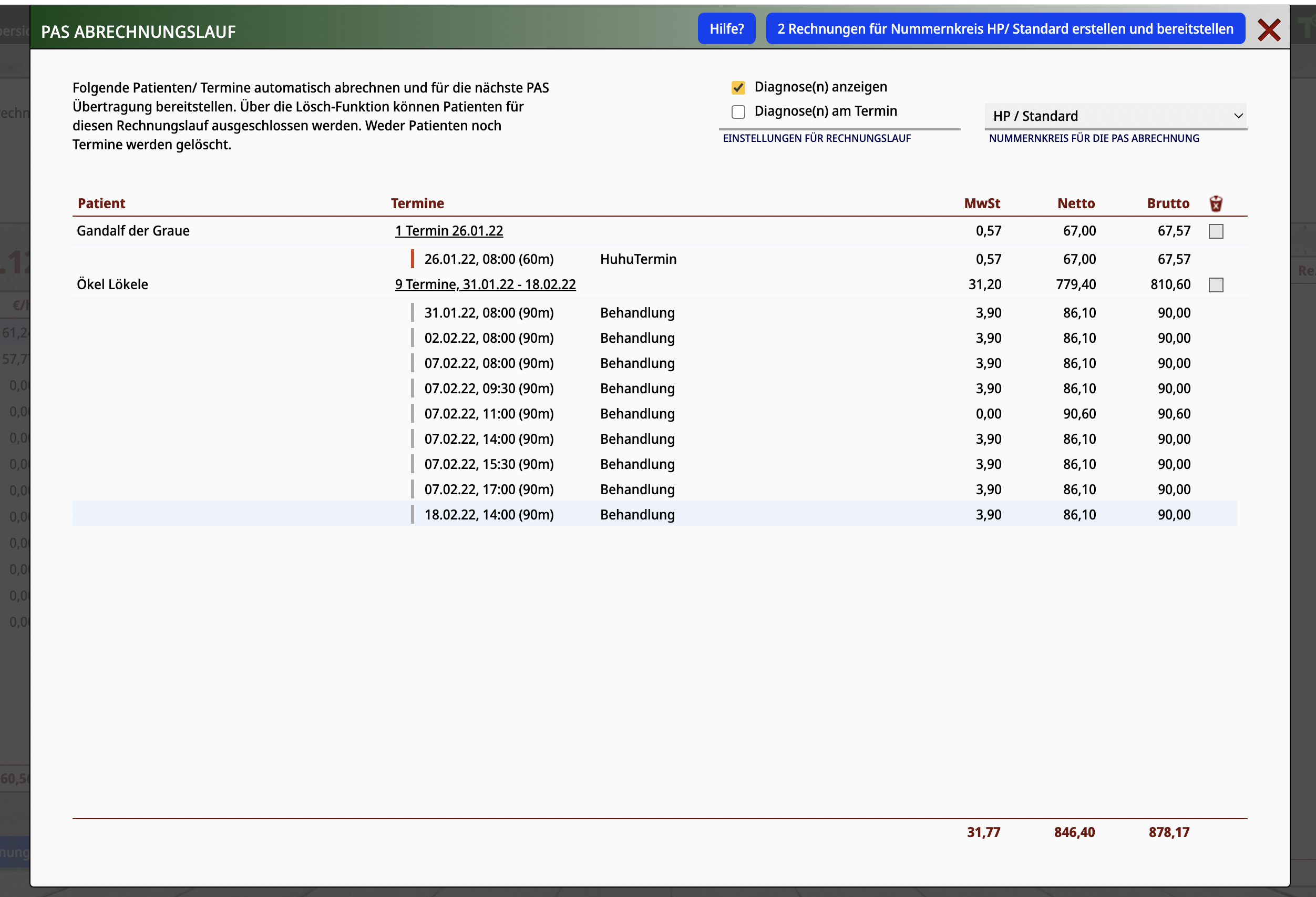Click Brutto value 810,60 for Ökel Lökele
The height and width of the screenshot is (897, 1316).
click(1170, 284)
